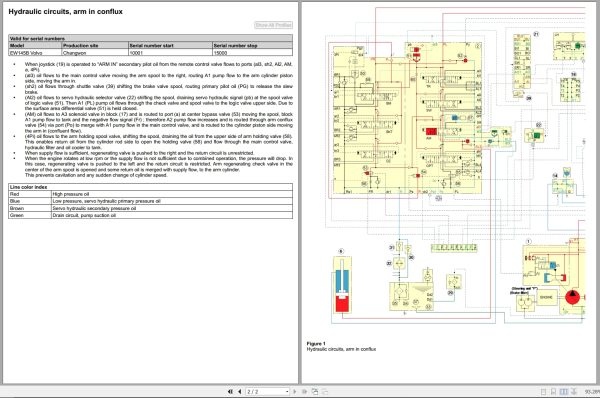Image resolution: width=600 pixels, height=398 pixels.
Task: Click the Figure 1 caption label
Action: [316, 344]
